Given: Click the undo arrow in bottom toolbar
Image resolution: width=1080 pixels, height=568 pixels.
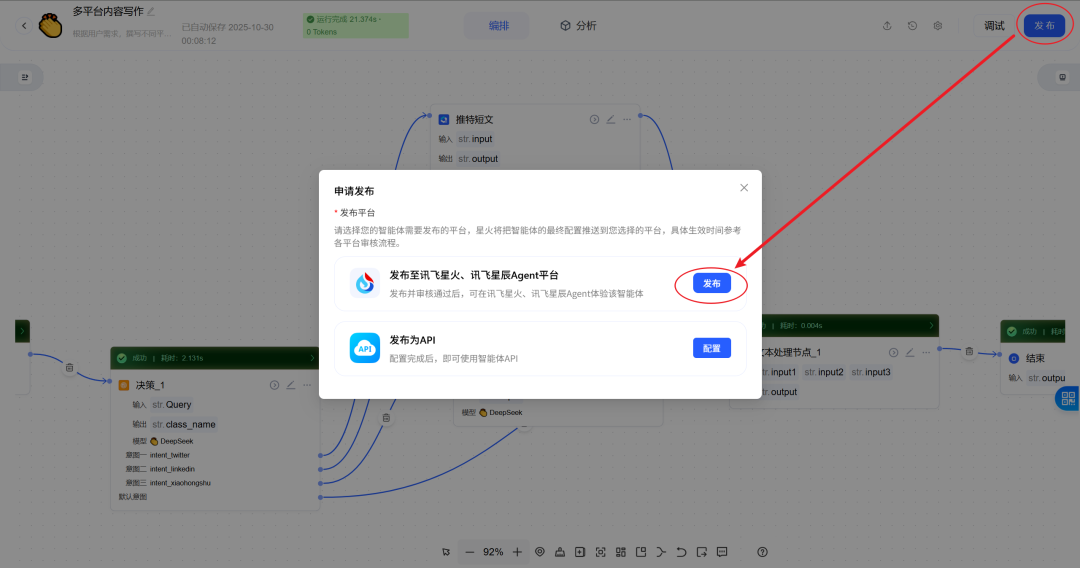Looking at the screenshot, I should click(681, 552).
